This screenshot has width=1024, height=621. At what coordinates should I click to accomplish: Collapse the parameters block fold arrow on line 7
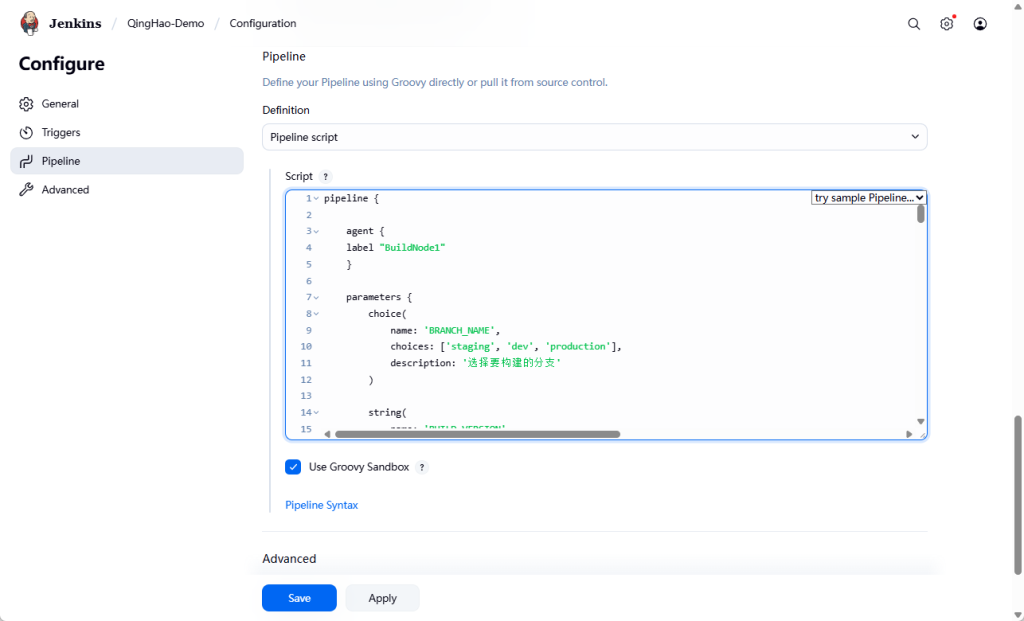coord(316,298)
